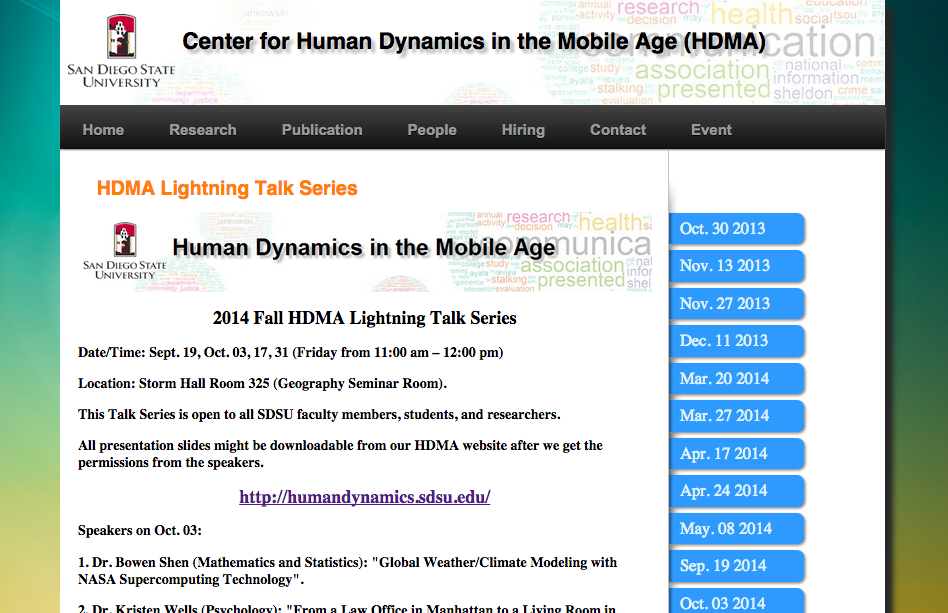View the Nov. 27 2013 talk
Screen dimensions: 948x613
[x=736, y=303]
